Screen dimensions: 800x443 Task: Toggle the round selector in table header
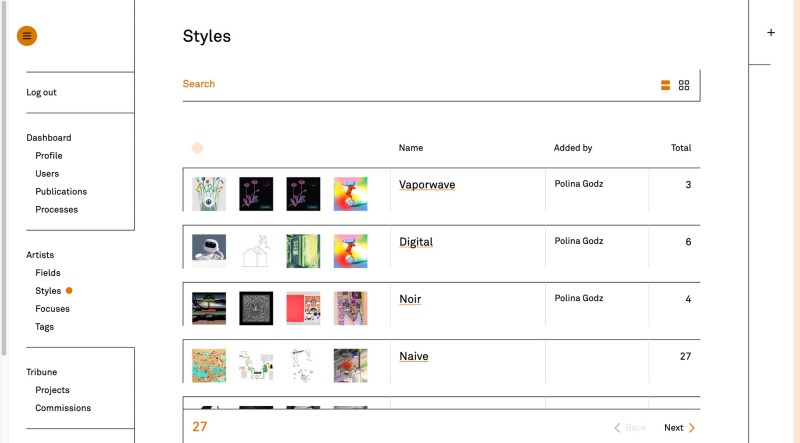[197, 148]
